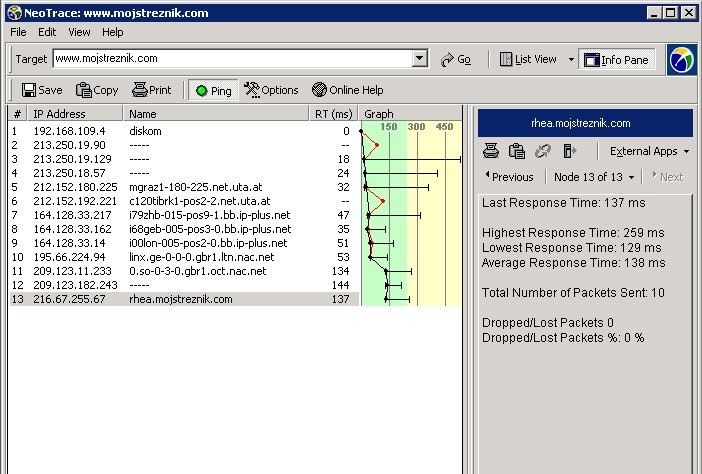Open the Options dialog
This screenshot has width=702, height=474.
[x=271, y=90]
